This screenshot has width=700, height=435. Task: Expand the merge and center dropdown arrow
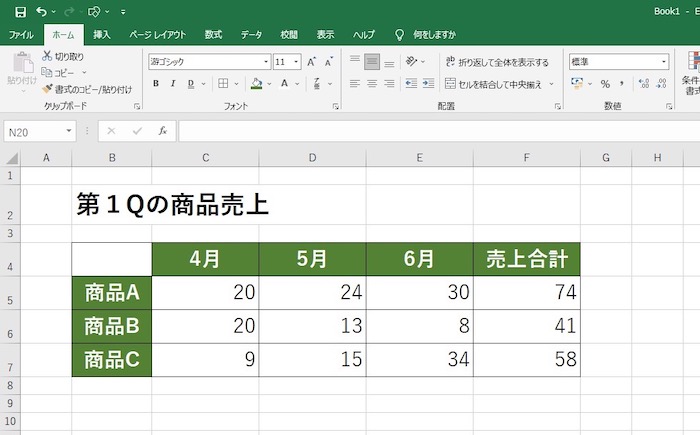pos(552,84)
